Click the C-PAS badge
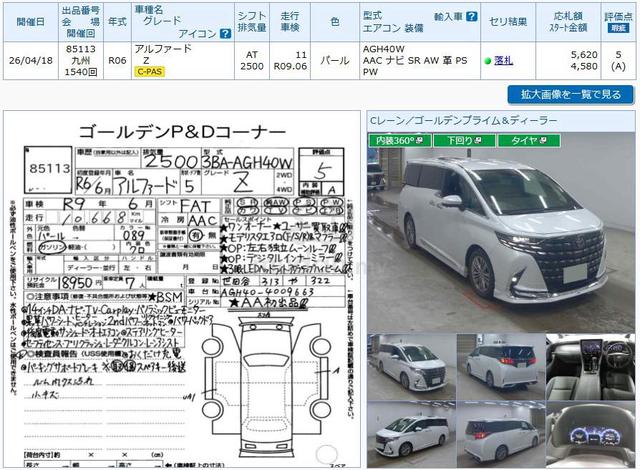Viewport: 640px width, 470px height. click(x=149, y=72)
